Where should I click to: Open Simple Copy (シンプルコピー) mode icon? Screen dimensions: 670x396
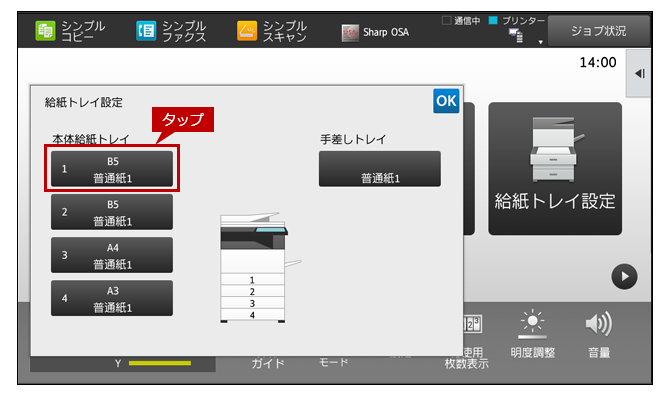pyautogui.click(x=46, y=31)
